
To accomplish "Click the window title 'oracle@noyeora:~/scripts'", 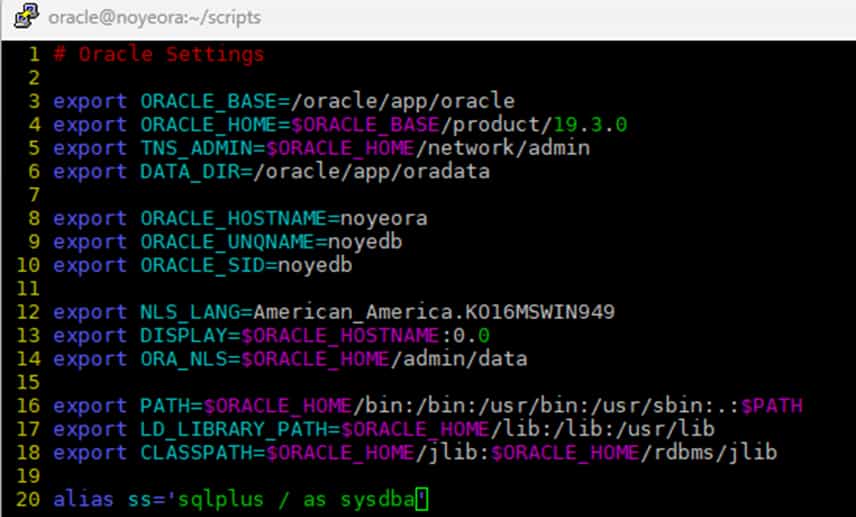I will pyautogui.click(x=154, y=17).
